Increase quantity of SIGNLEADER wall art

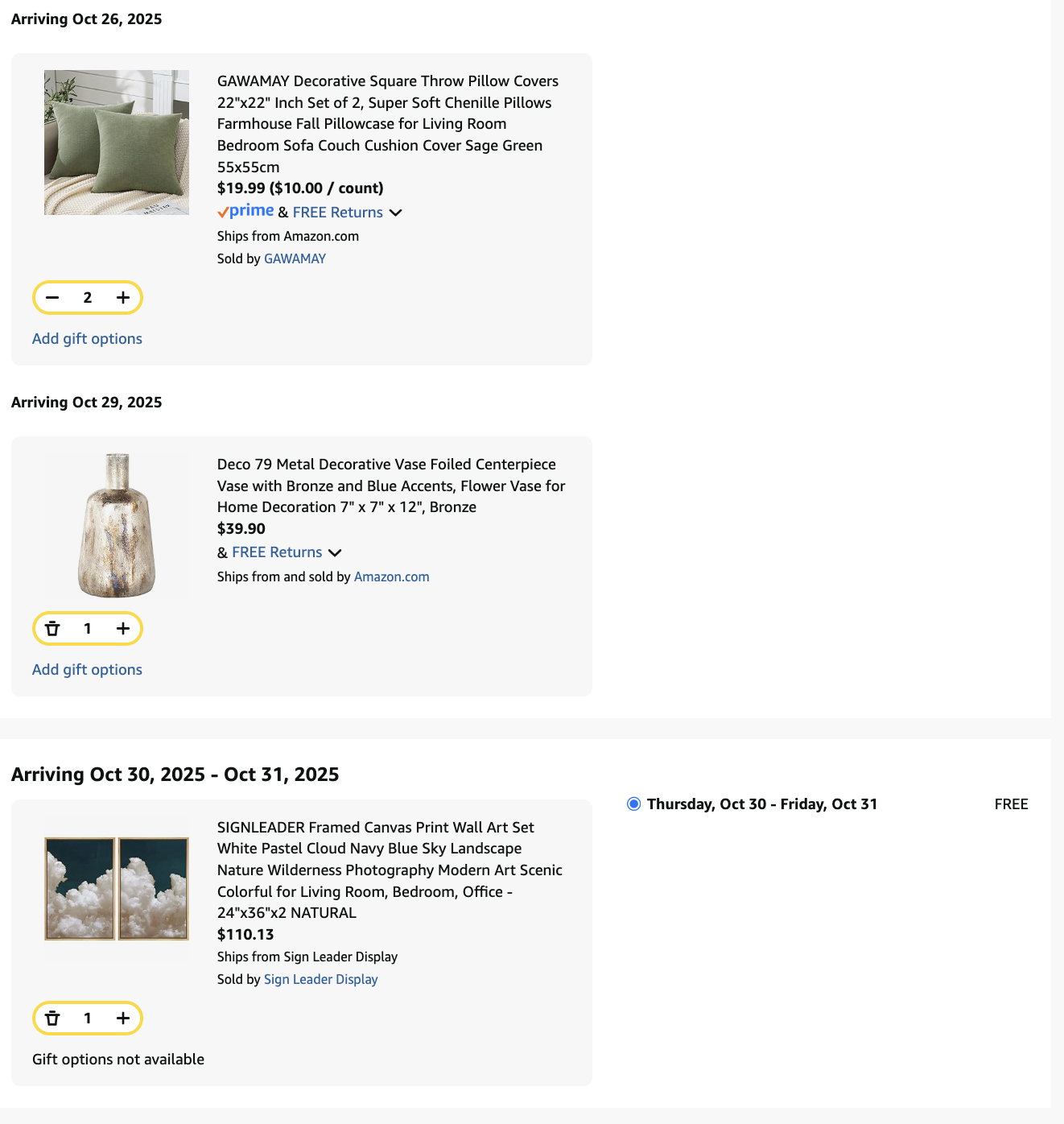123,1018
